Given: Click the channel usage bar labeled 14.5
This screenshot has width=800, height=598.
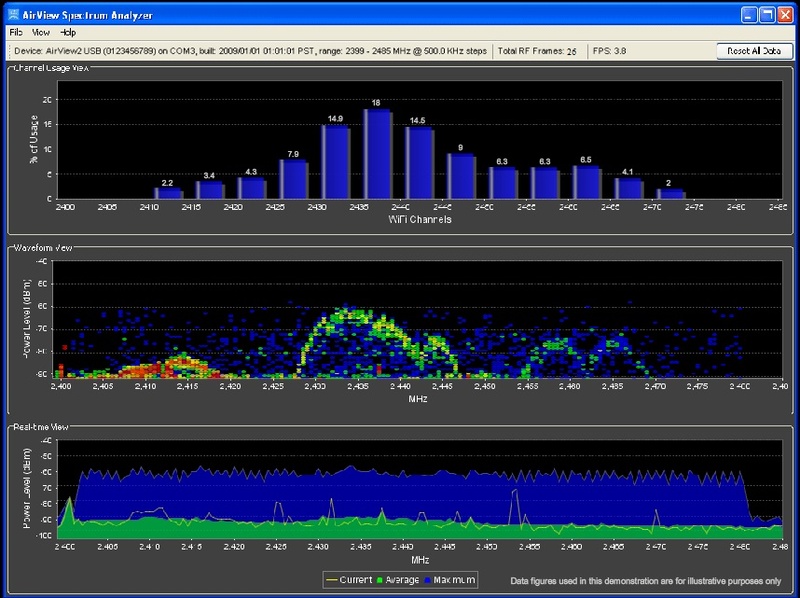Looking at the screenshot, I should [419, 163].
